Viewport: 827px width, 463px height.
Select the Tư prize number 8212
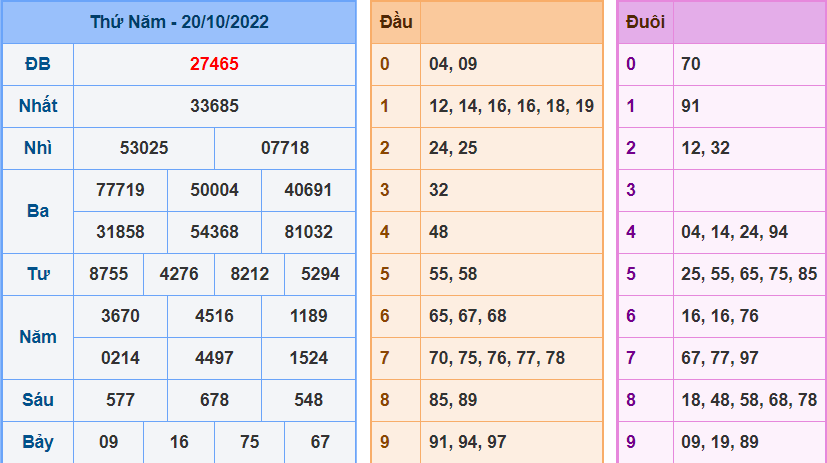249,274
